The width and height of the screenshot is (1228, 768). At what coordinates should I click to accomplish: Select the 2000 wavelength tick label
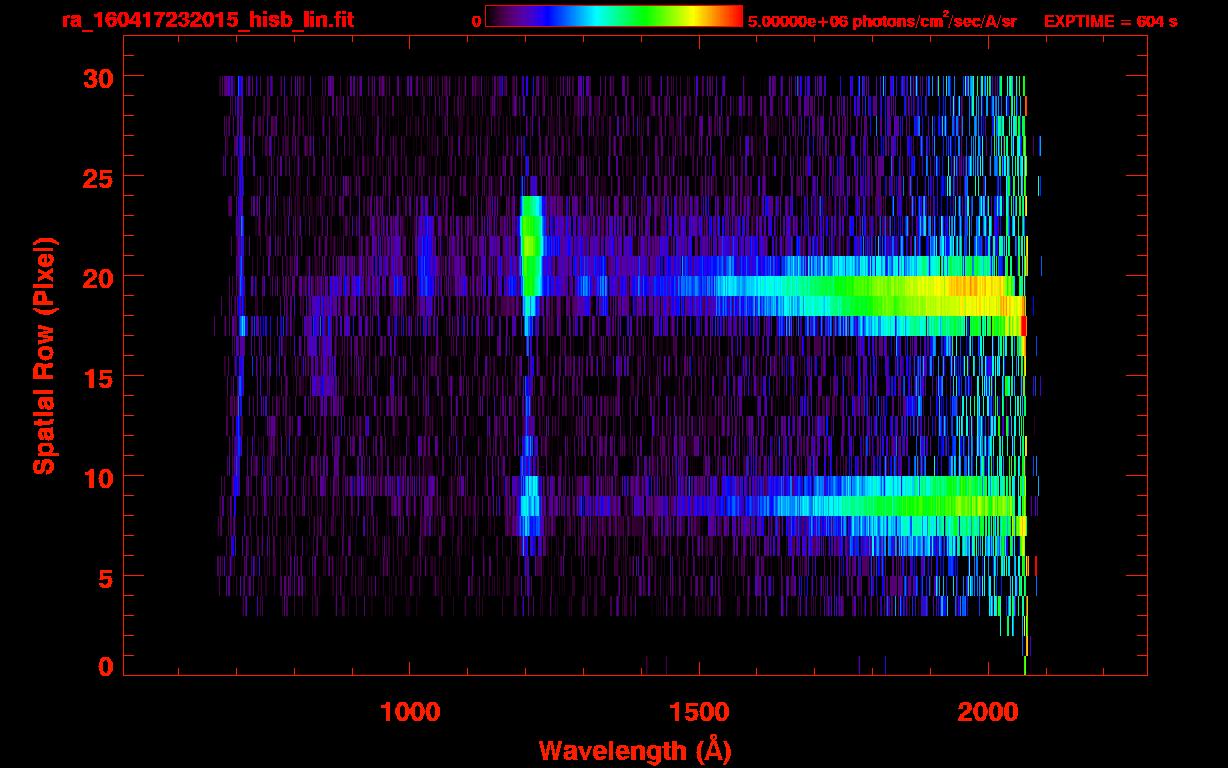986,712
